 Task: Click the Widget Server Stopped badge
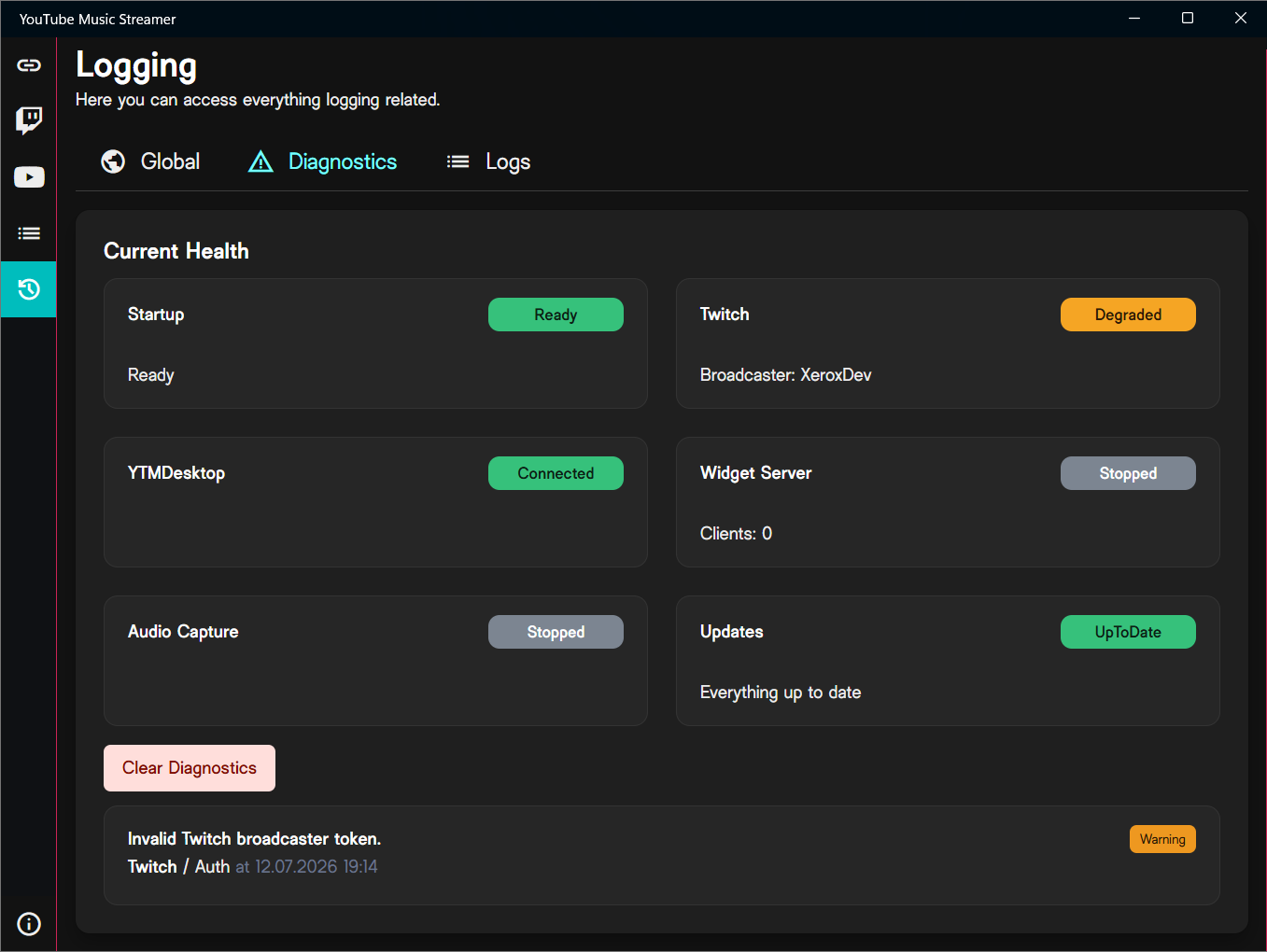tap(1128, 473)
